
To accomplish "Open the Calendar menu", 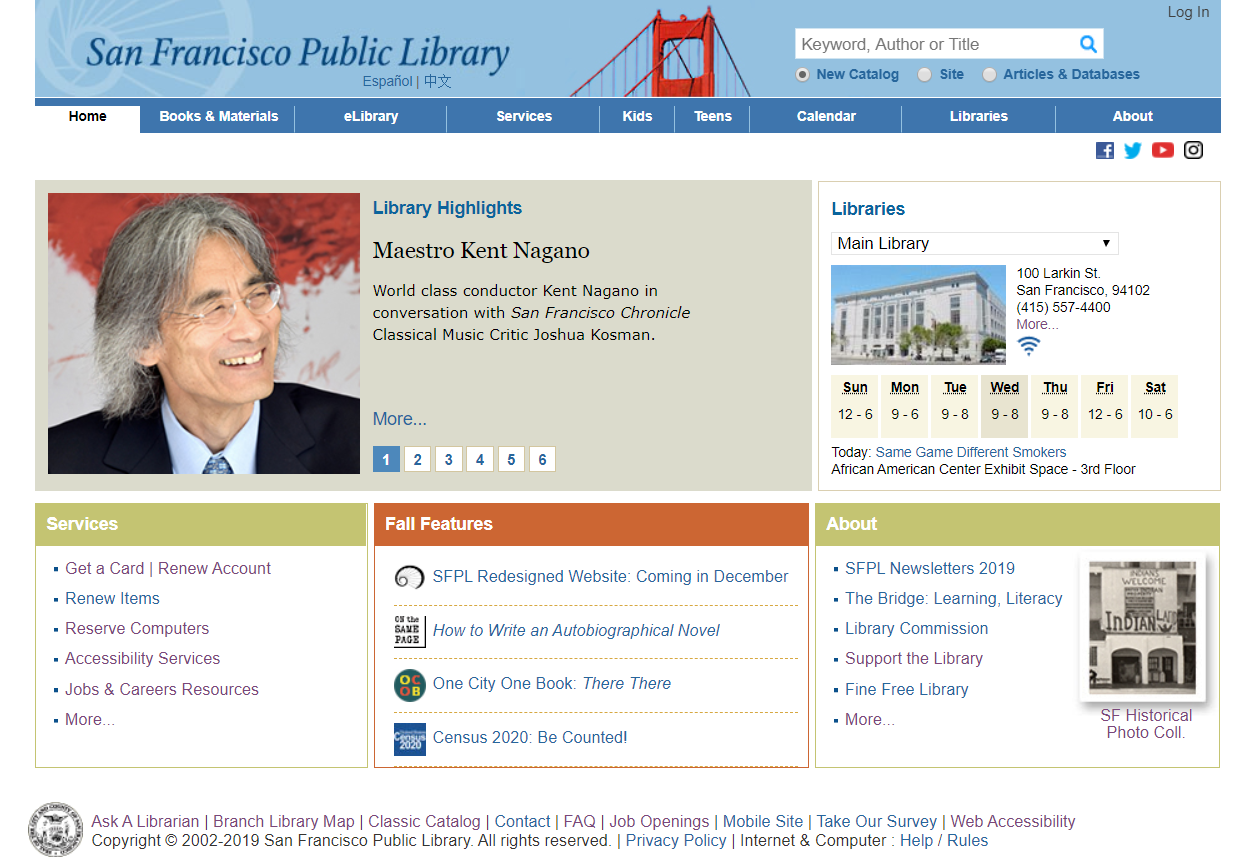I will coord(826,116).
